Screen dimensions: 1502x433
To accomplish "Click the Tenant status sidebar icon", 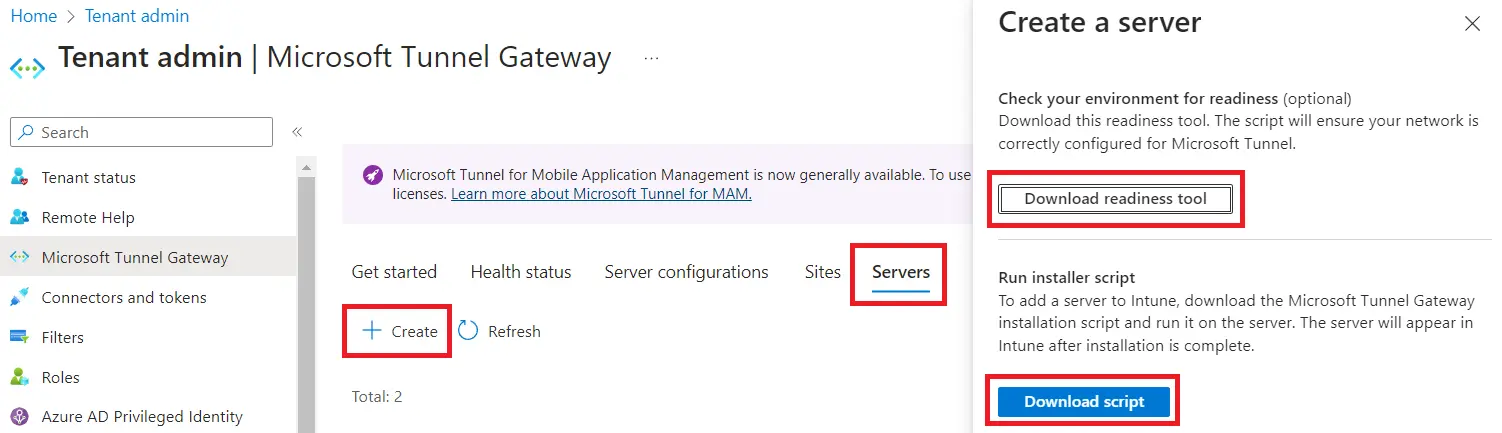I will pos(19,177).
